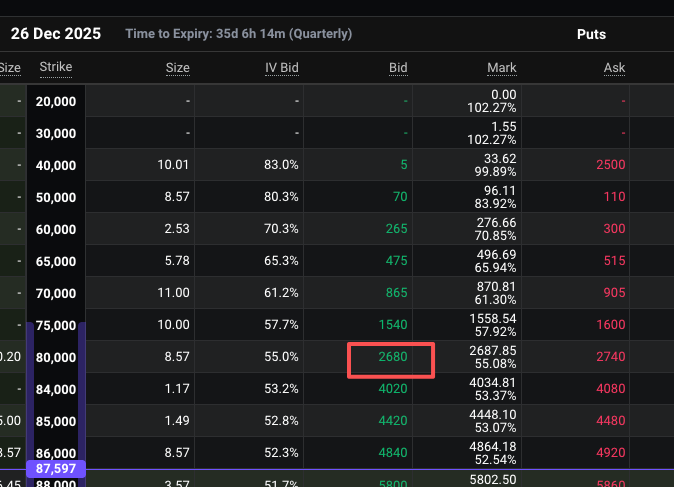Viewport: 674px width, 487px height.
Task: Click the mark price 4034.81
Action: 493,383
